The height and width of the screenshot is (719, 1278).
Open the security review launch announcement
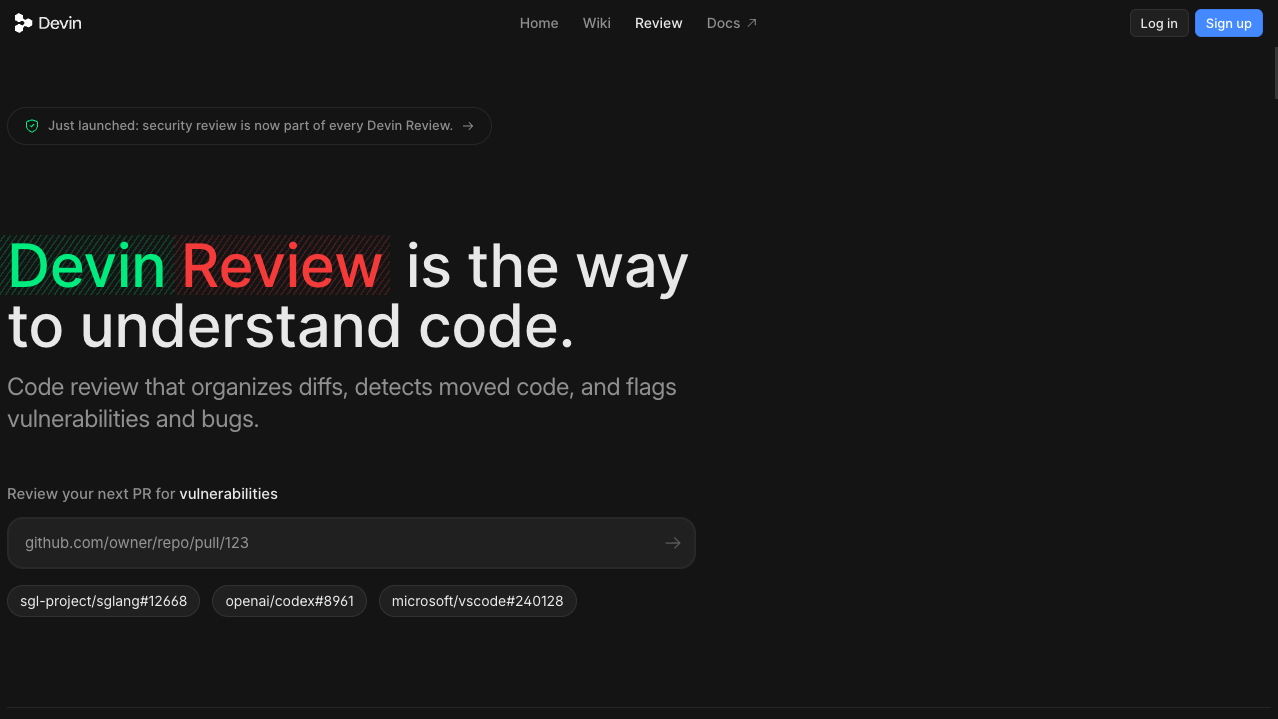coord(249,126)
